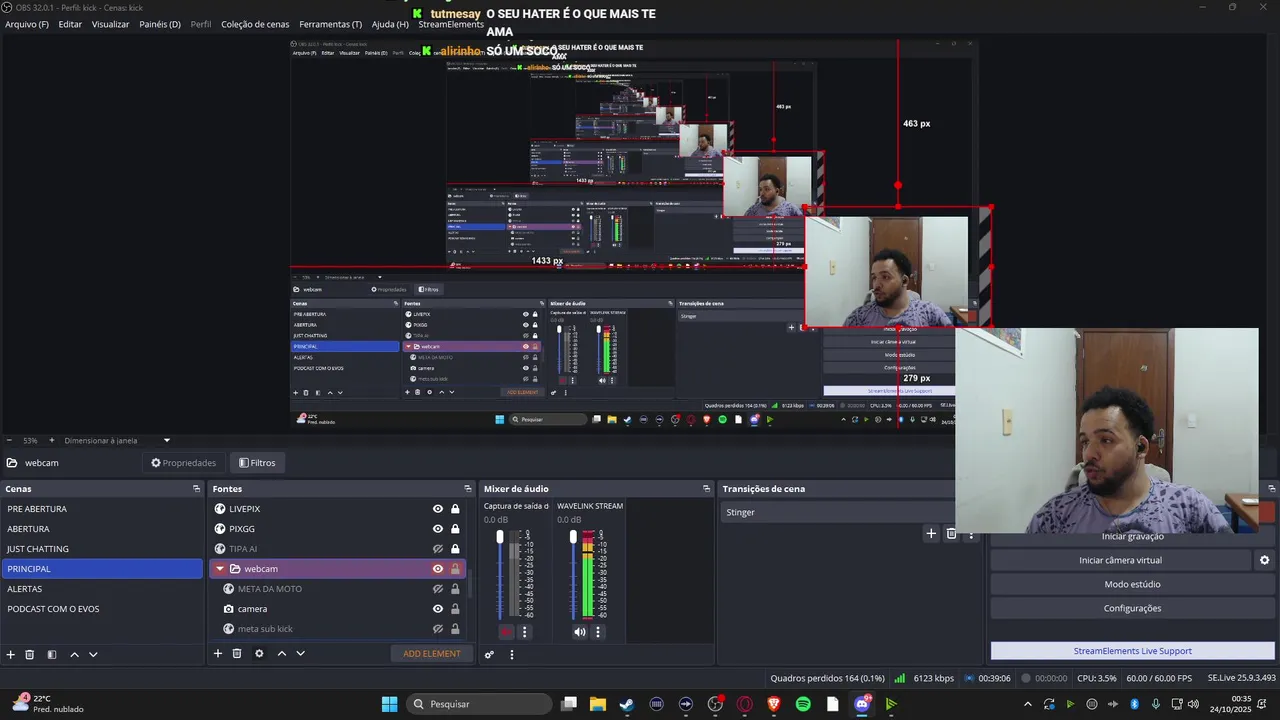Remove the selected source with the trash icon
This screenshot has width=1280, height=720.
tap(237, 653)
